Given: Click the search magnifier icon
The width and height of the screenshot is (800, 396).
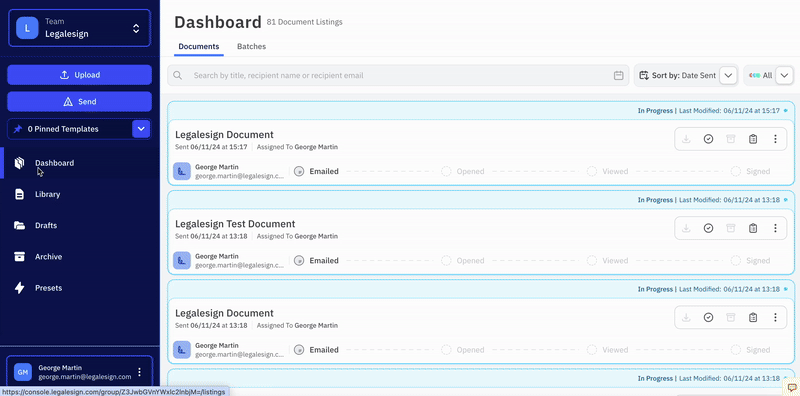Looking at the screenshot, I should tap(178, 76).
